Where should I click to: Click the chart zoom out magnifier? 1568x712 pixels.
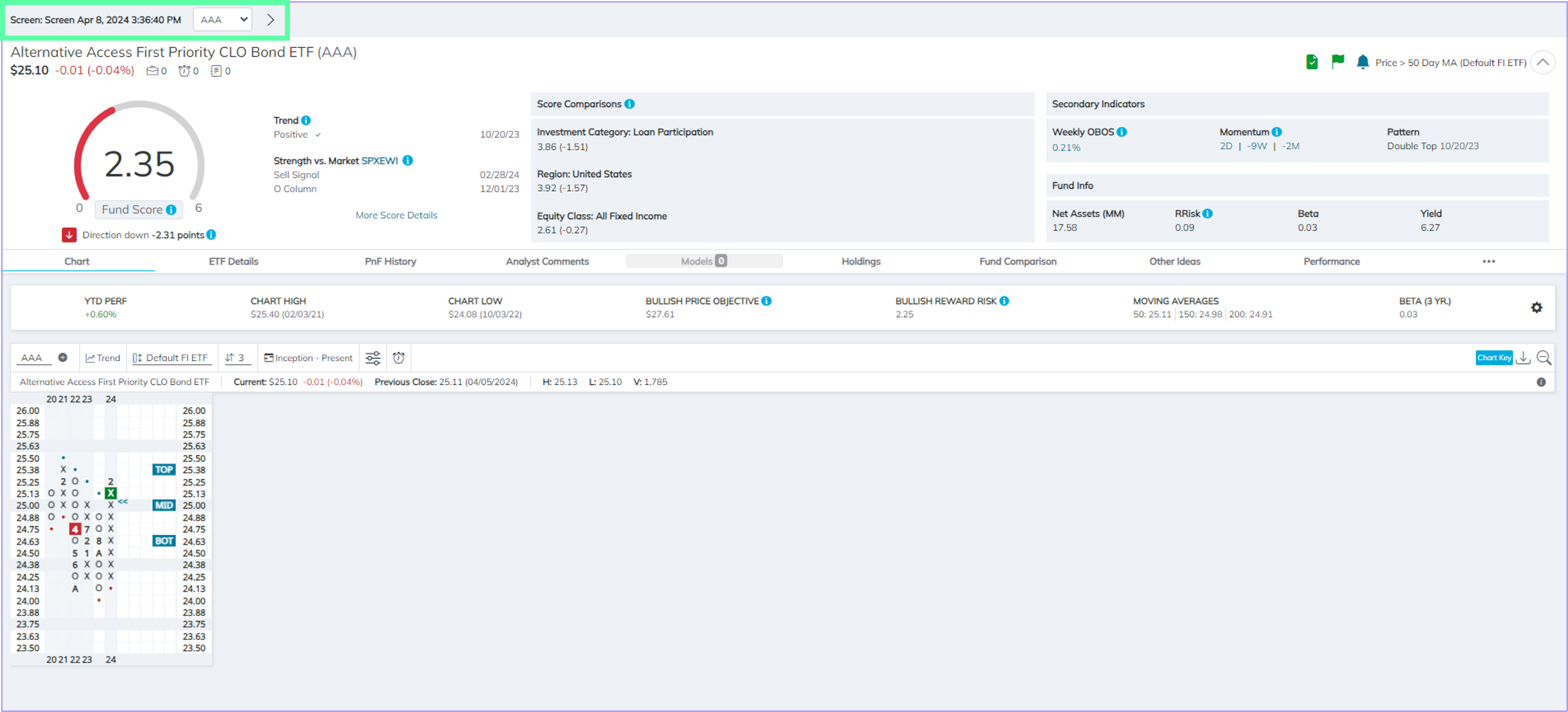click(x=1544, y=358)
